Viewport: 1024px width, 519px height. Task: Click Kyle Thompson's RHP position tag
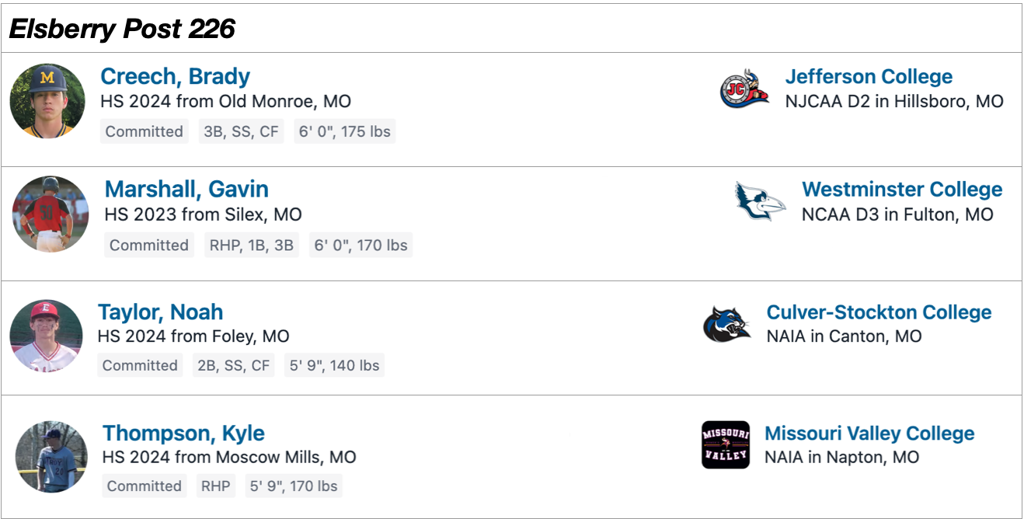click(215, 487)
